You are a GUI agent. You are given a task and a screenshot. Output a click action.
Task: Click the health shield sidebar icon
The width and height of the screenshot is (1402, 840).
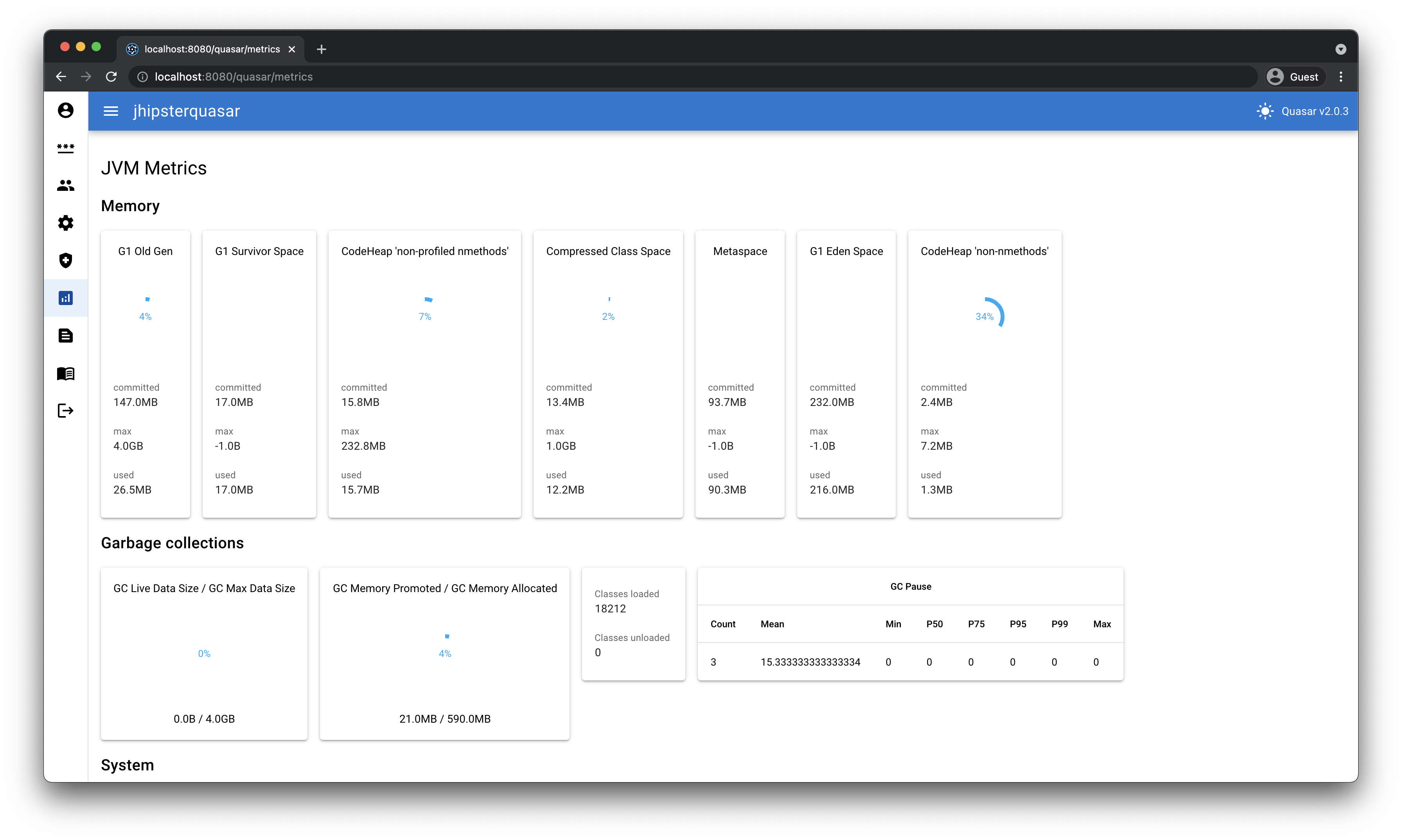(66, 260)
